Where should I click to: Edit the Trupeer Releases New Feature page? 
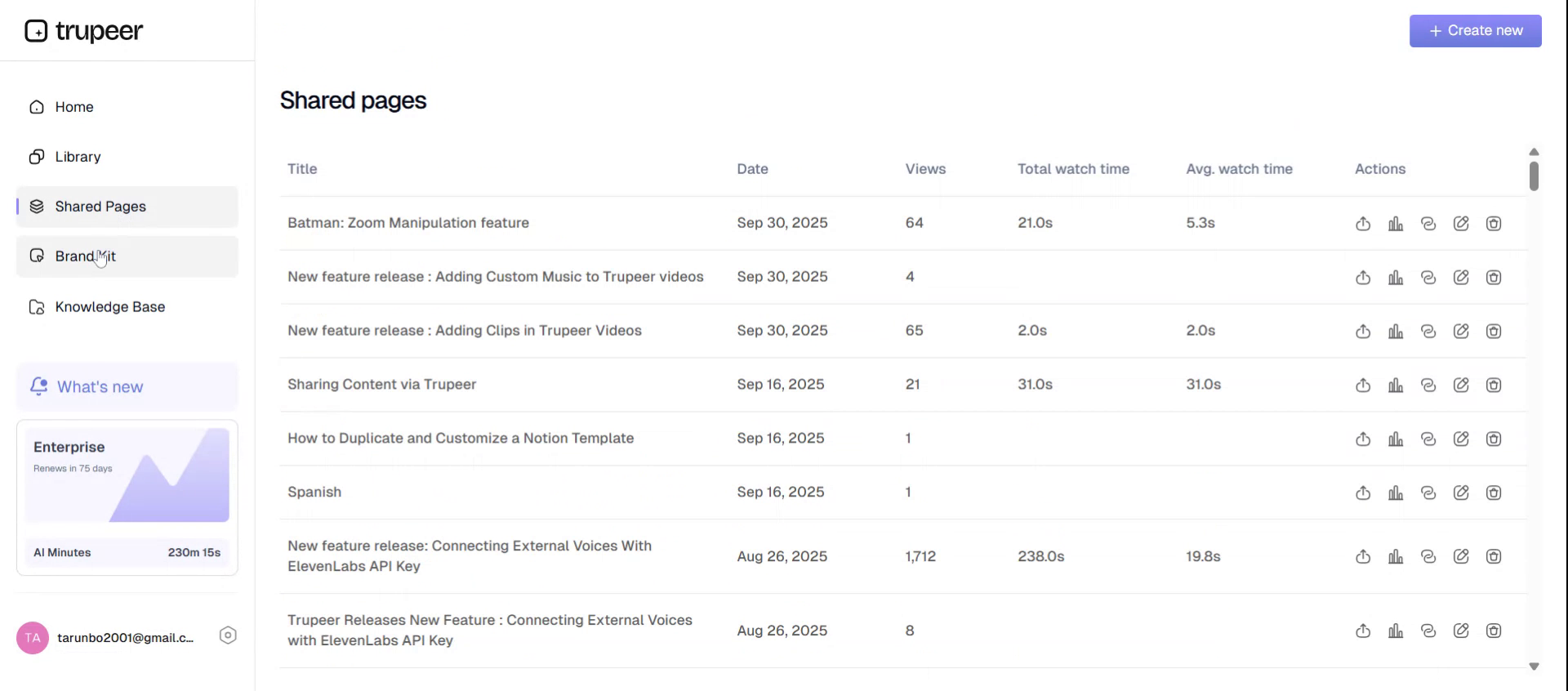click(1461, 631)
